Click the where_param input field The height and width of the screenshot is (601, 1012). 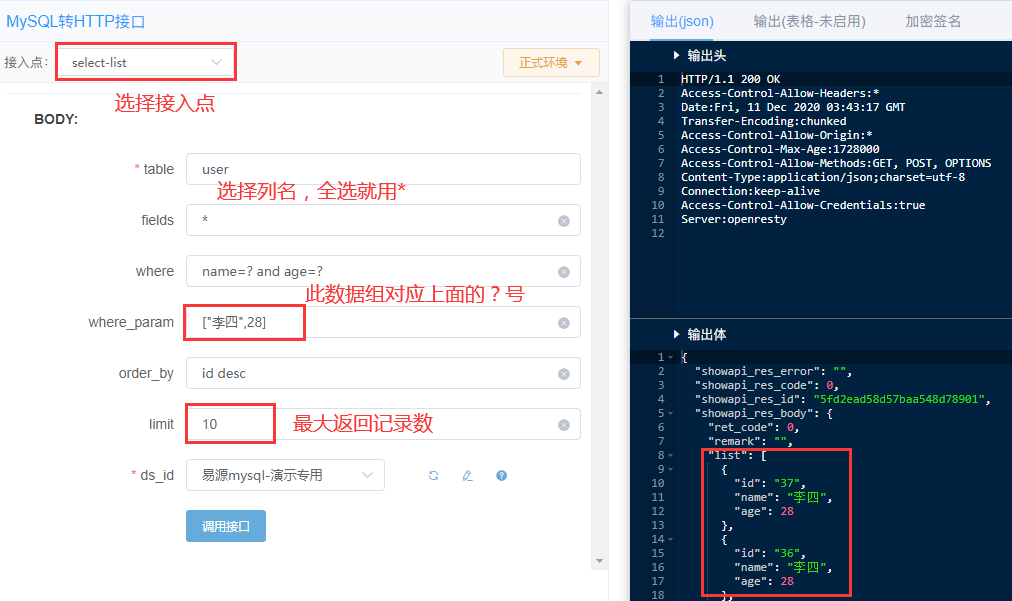[x=383, y=322]
